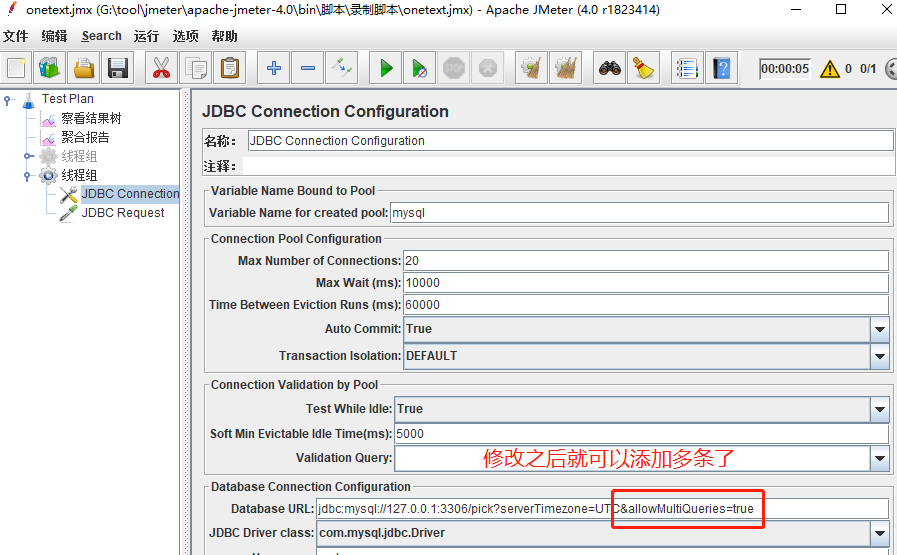Click the Stop test icon
This screenshot has height=555, width=897.
454,69
